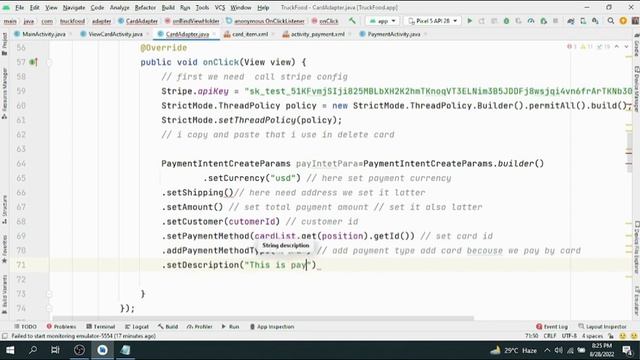Show hidden icons chevron in system tray
640x360 pixels.
click(547, 350)
